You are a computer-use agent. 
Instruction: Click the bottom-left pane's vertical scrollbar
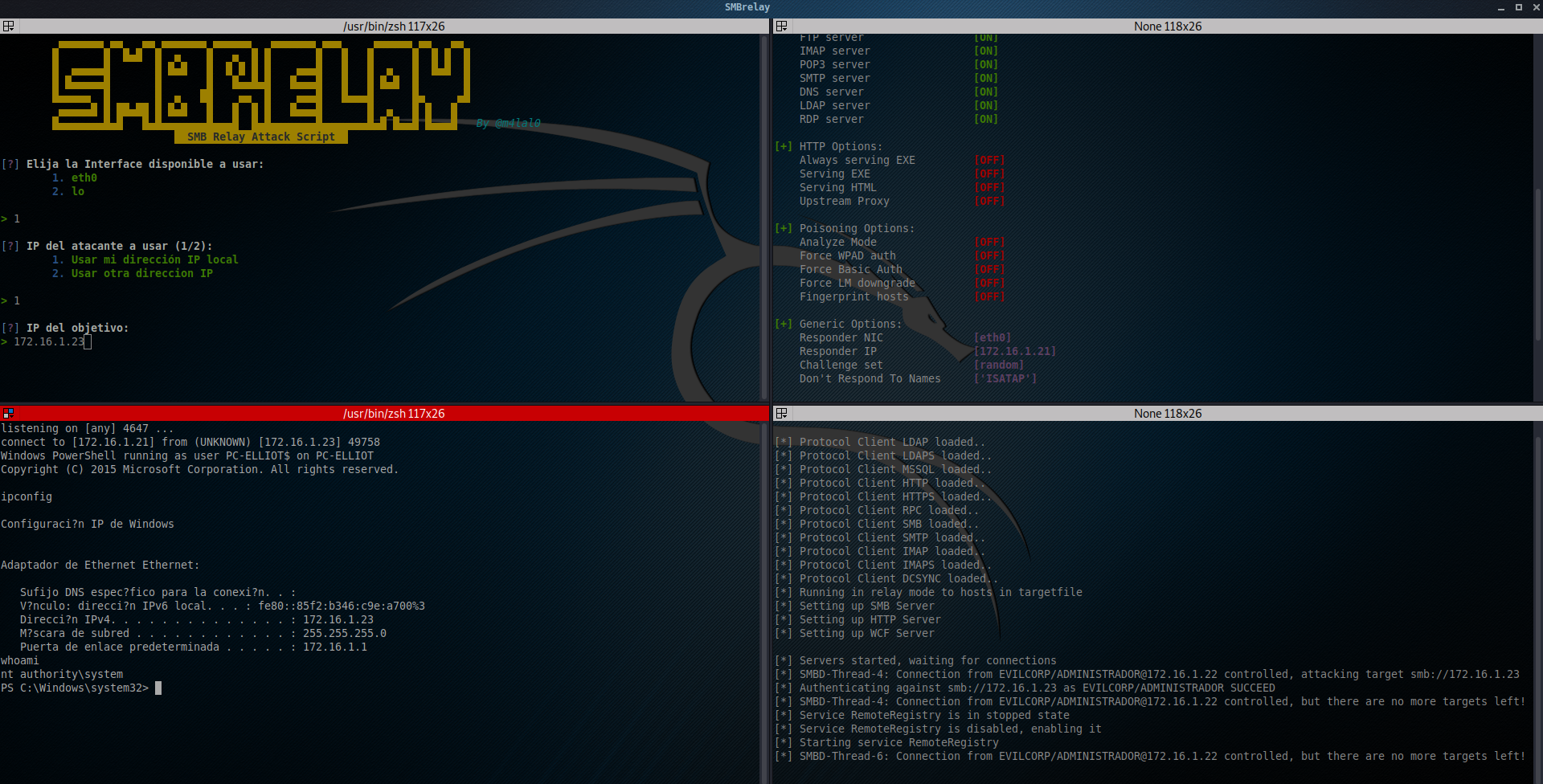tap(764, 602)
